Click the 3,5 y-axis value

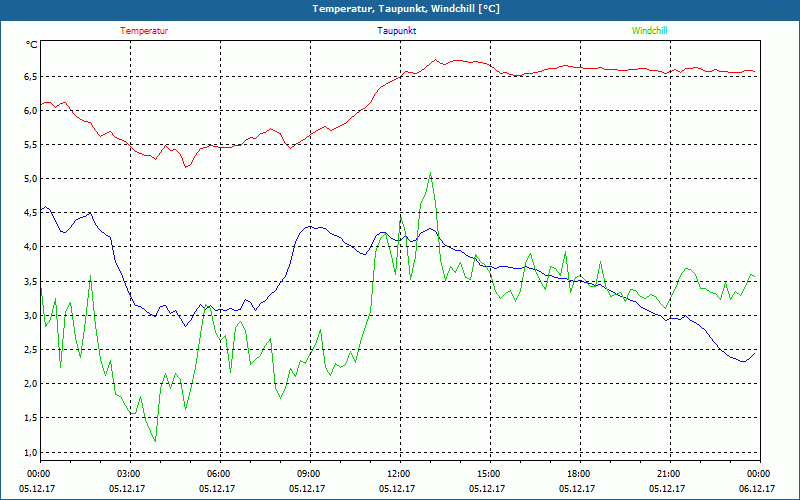coord(31,281)
